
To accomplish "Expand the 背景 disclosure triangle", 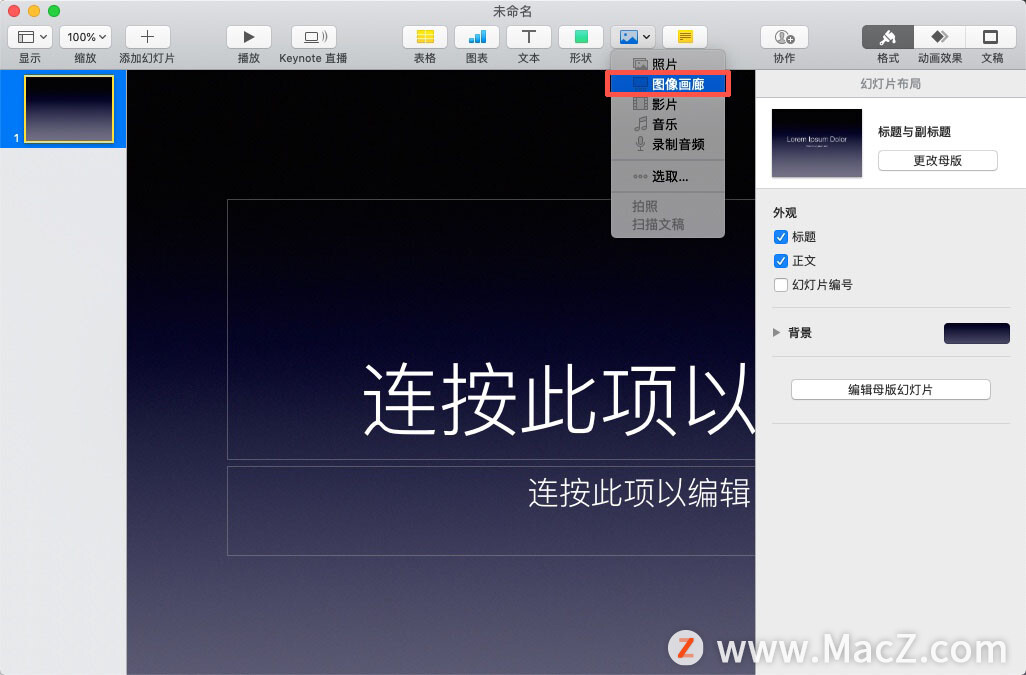I will pyautogui.click(x=777, y=333).
